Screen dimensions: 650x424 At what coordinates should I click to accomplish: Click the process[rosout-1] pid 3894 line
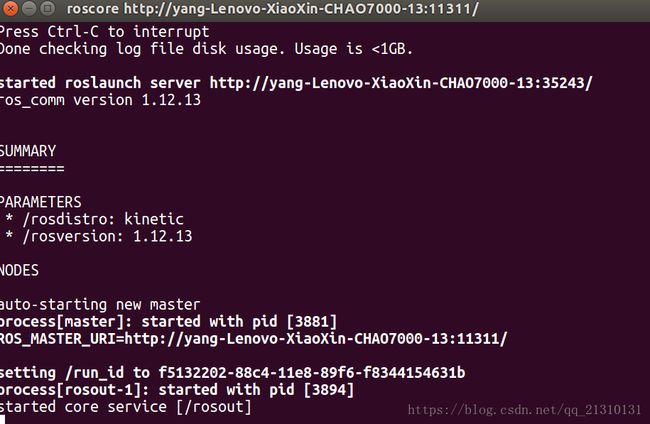click(x=177, y=390)
